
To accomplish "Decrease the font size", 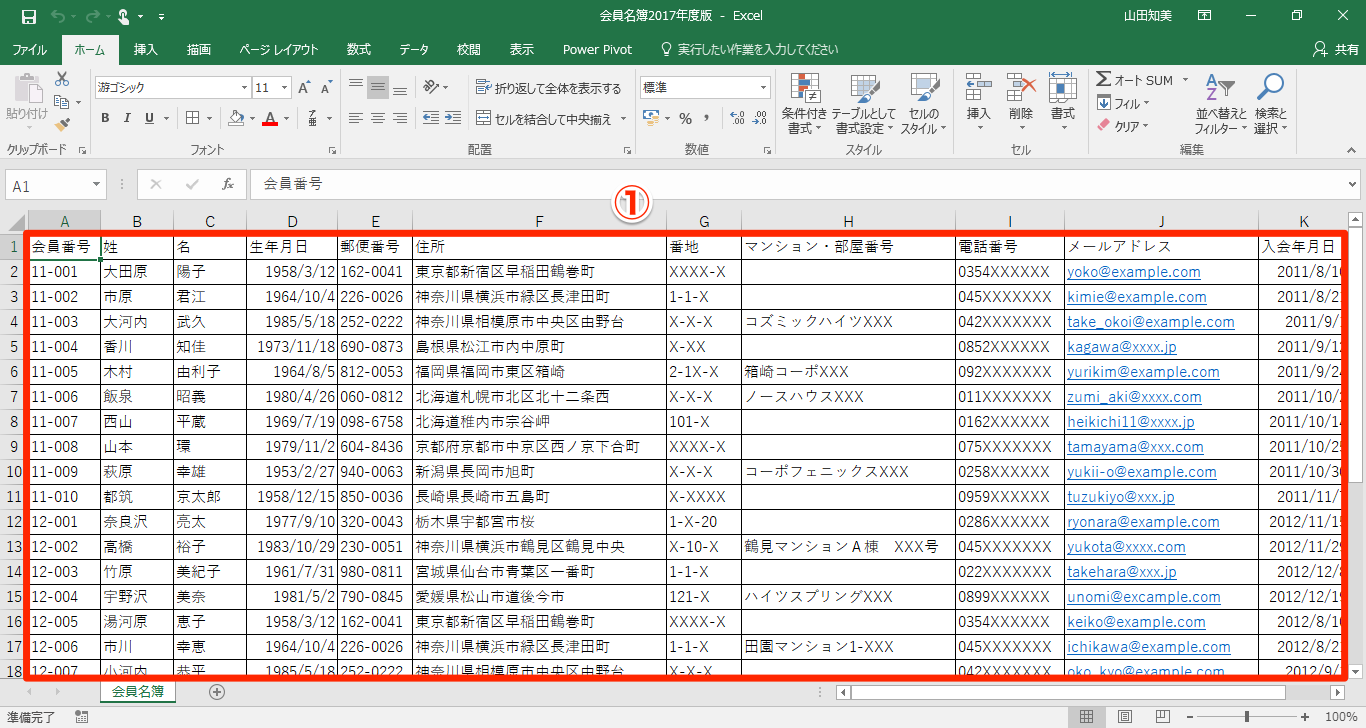I will 326,88.
